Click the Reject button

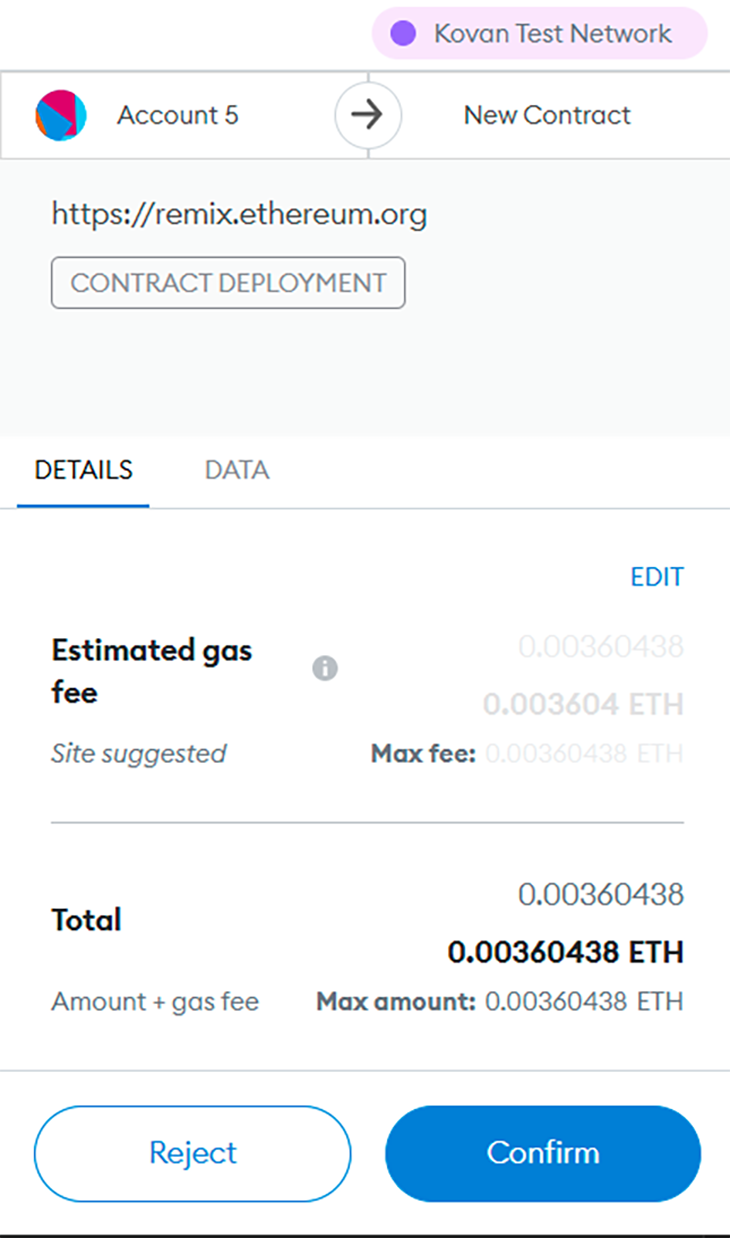(x=192, y=1153)
